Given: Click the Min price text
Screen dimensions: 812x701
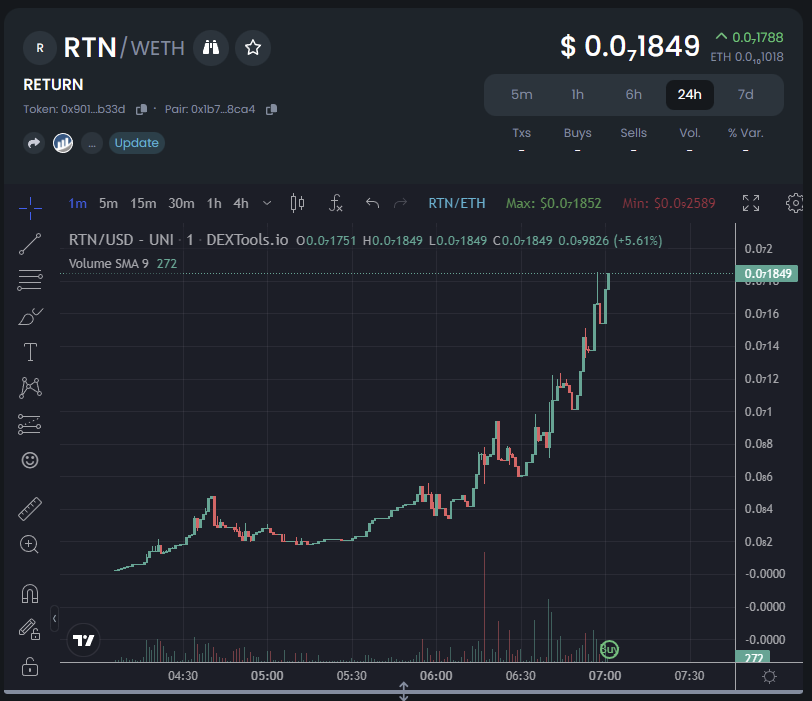Looking at the screenshot, I should point(669,203).
